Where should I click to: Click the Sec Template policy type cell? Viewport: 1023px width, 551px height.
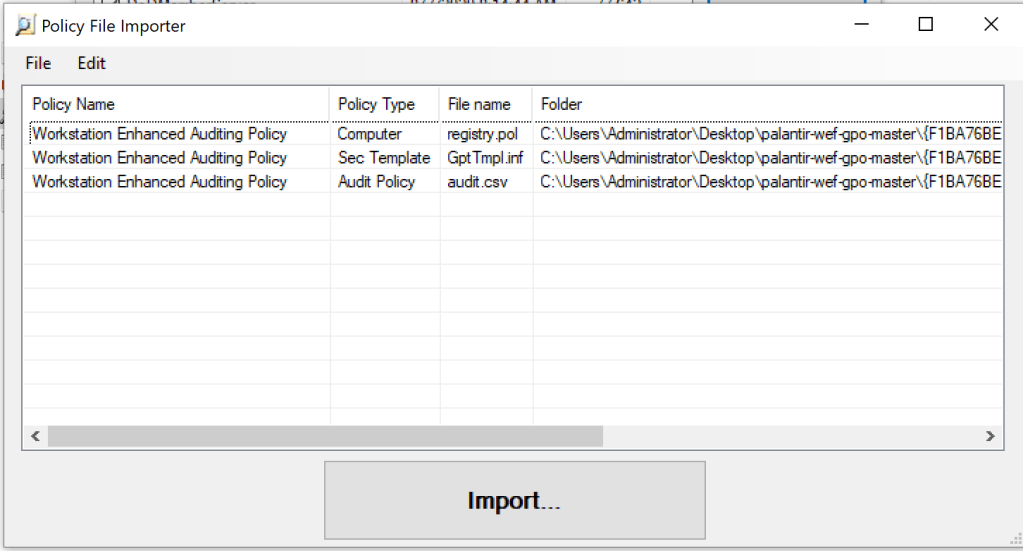pyautogui.click(x=383, y=158)
